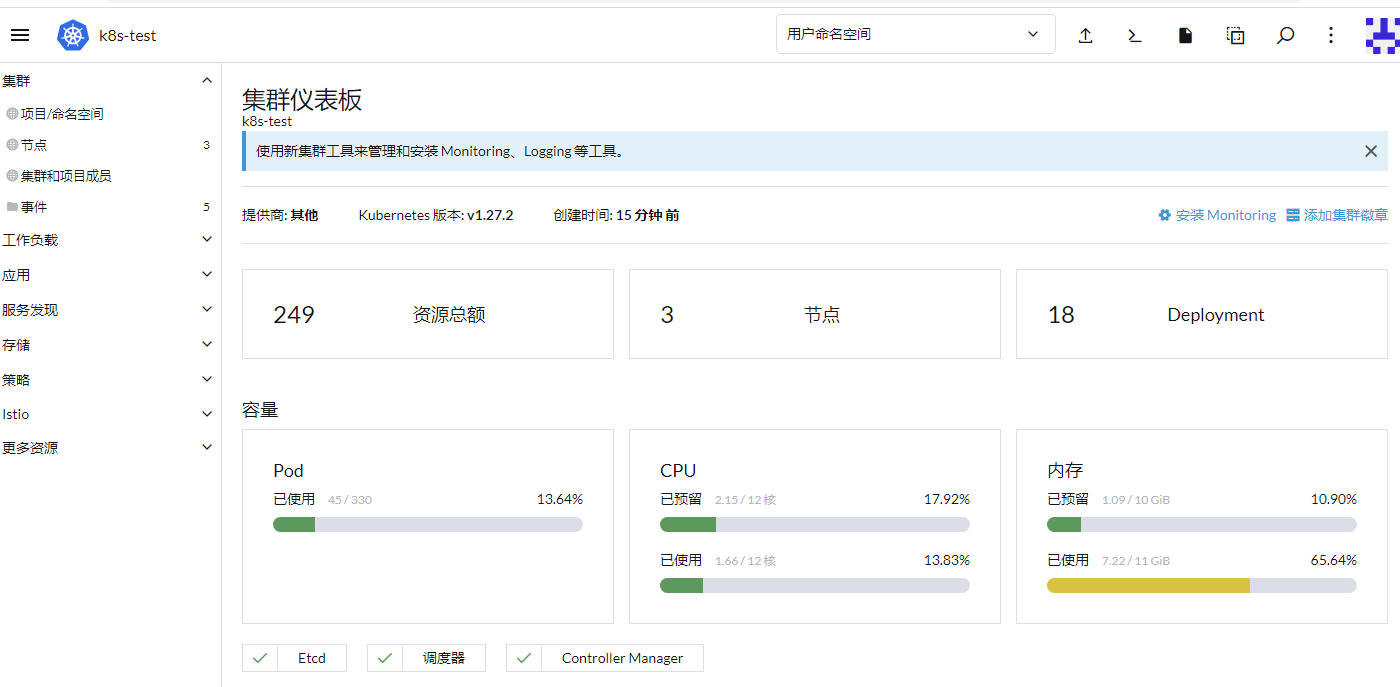Open the hamburger navigation menu
The image size is (1400, 687).
pos(20,35)
